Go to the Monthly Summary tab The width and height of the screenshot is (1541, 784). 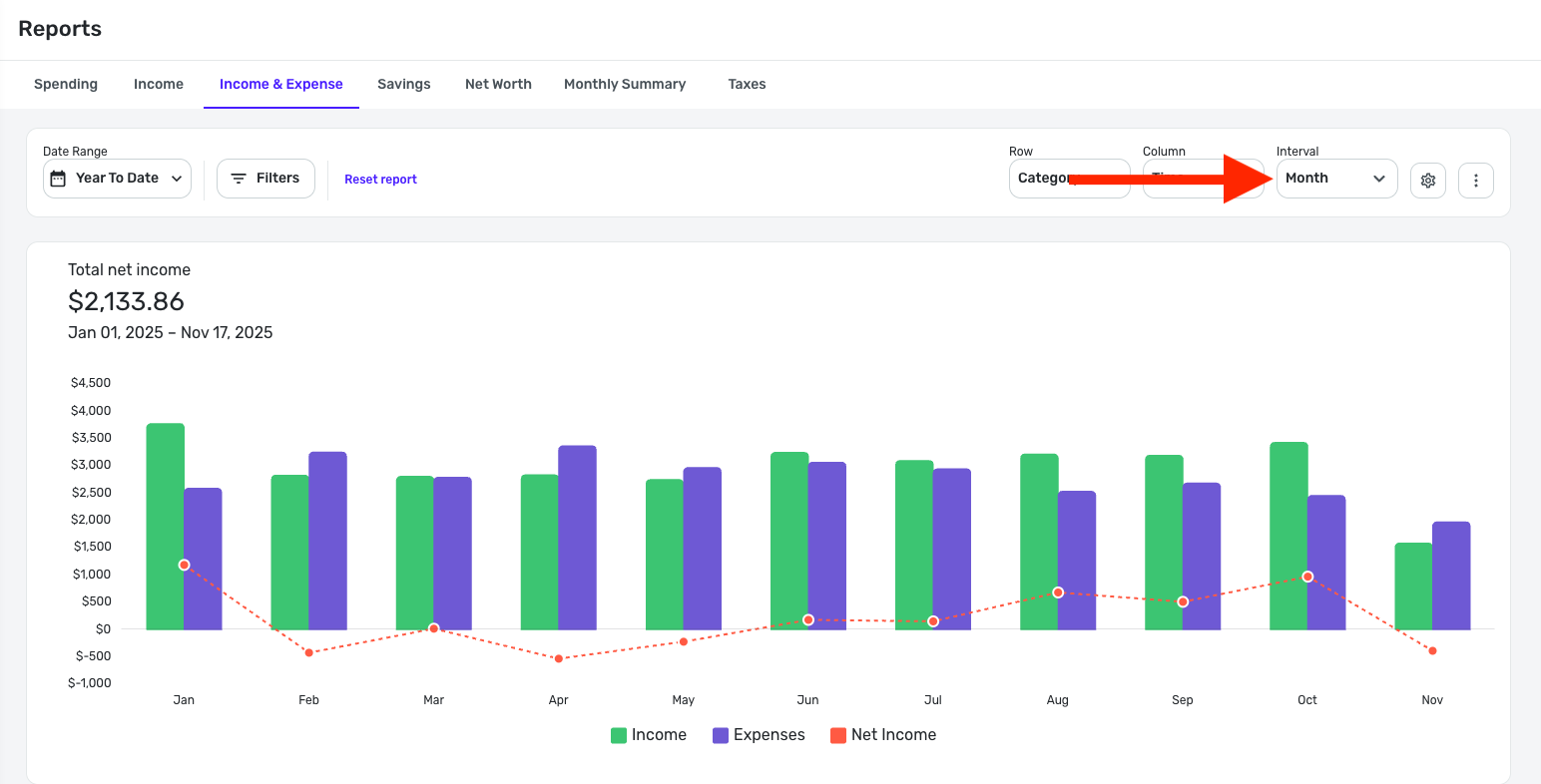point(625,85)
